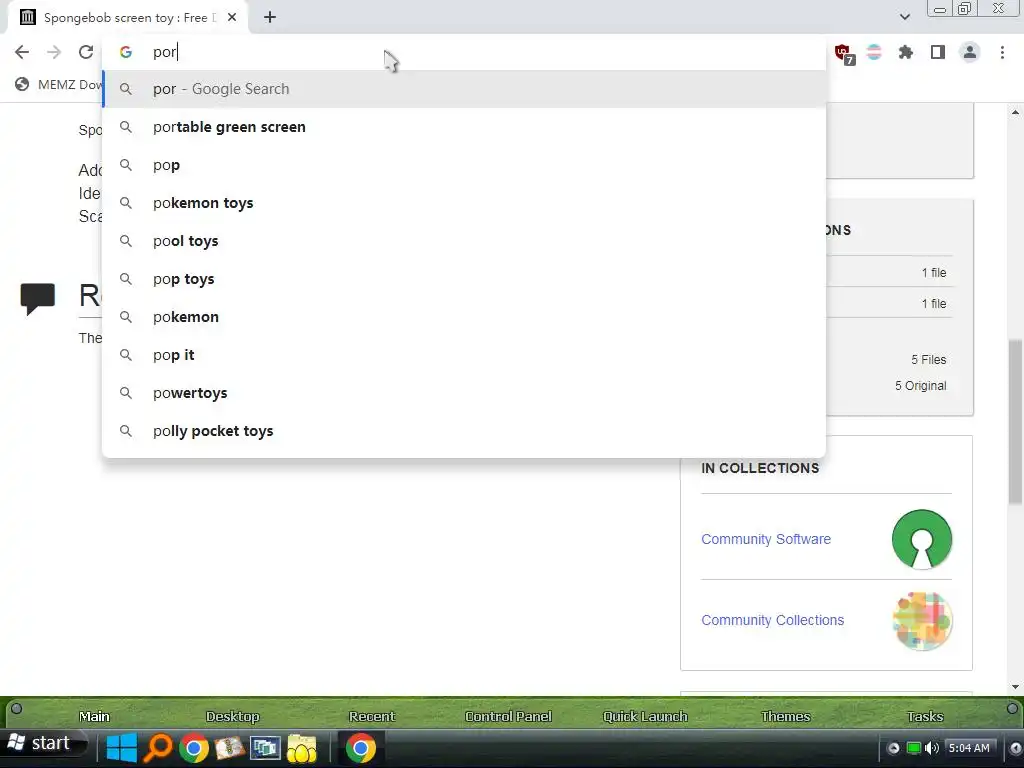The width and height of the screenshot is (1024, 768).
Task: Select the 'pop it' suggestion
Action: click(x=464, y=355)
